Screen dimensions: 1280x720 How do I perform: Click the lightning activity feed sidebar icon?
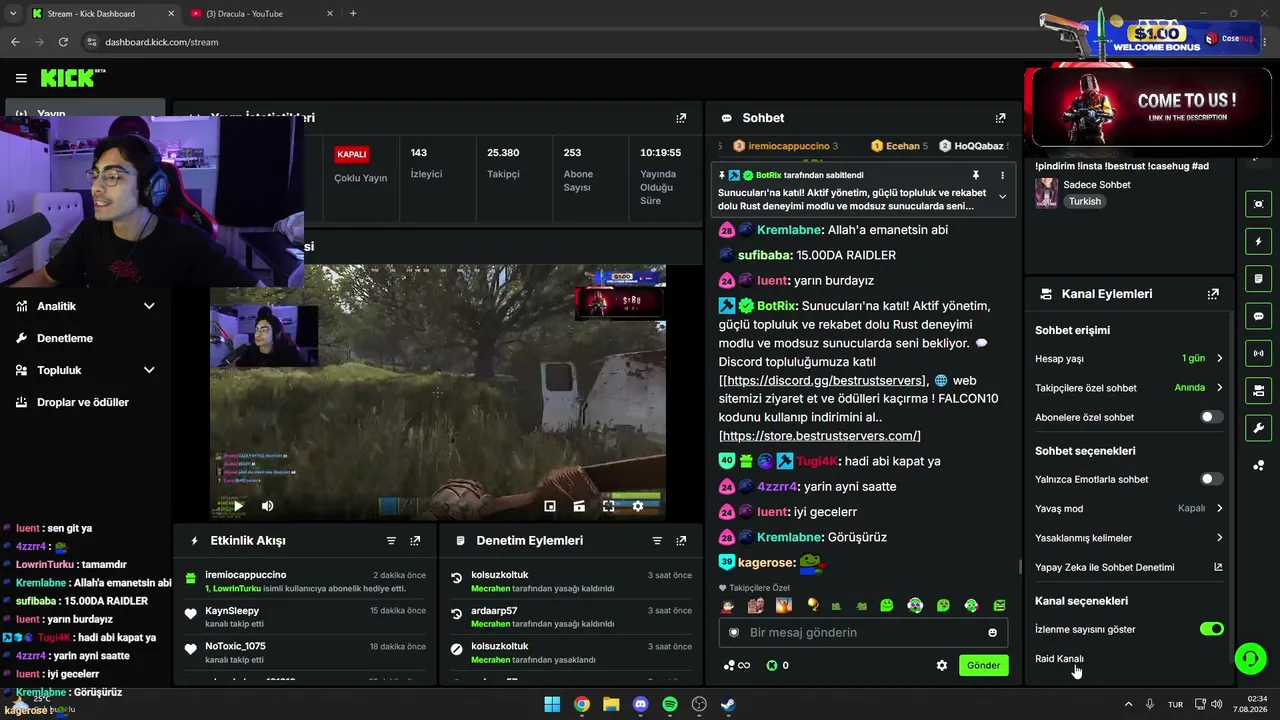coord(1258,241)
